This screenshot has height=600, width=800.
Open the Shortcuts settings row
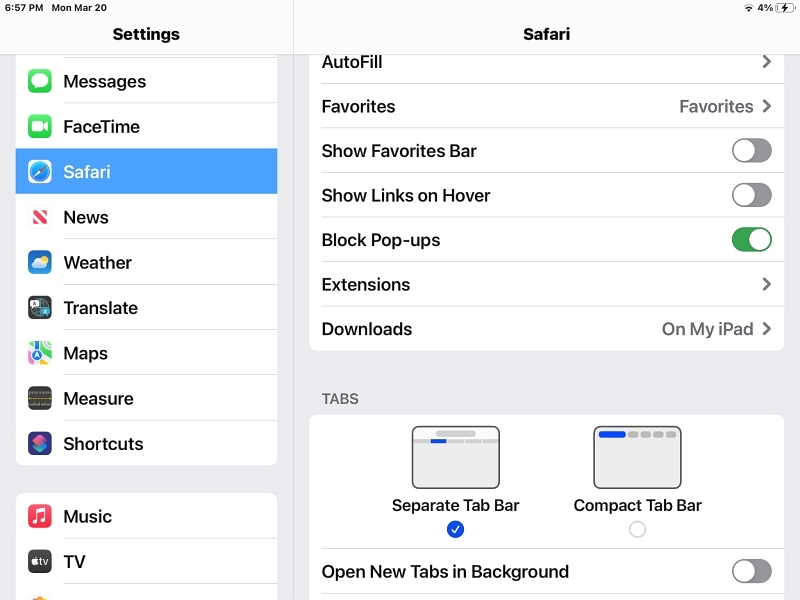(x=146, y=443)
